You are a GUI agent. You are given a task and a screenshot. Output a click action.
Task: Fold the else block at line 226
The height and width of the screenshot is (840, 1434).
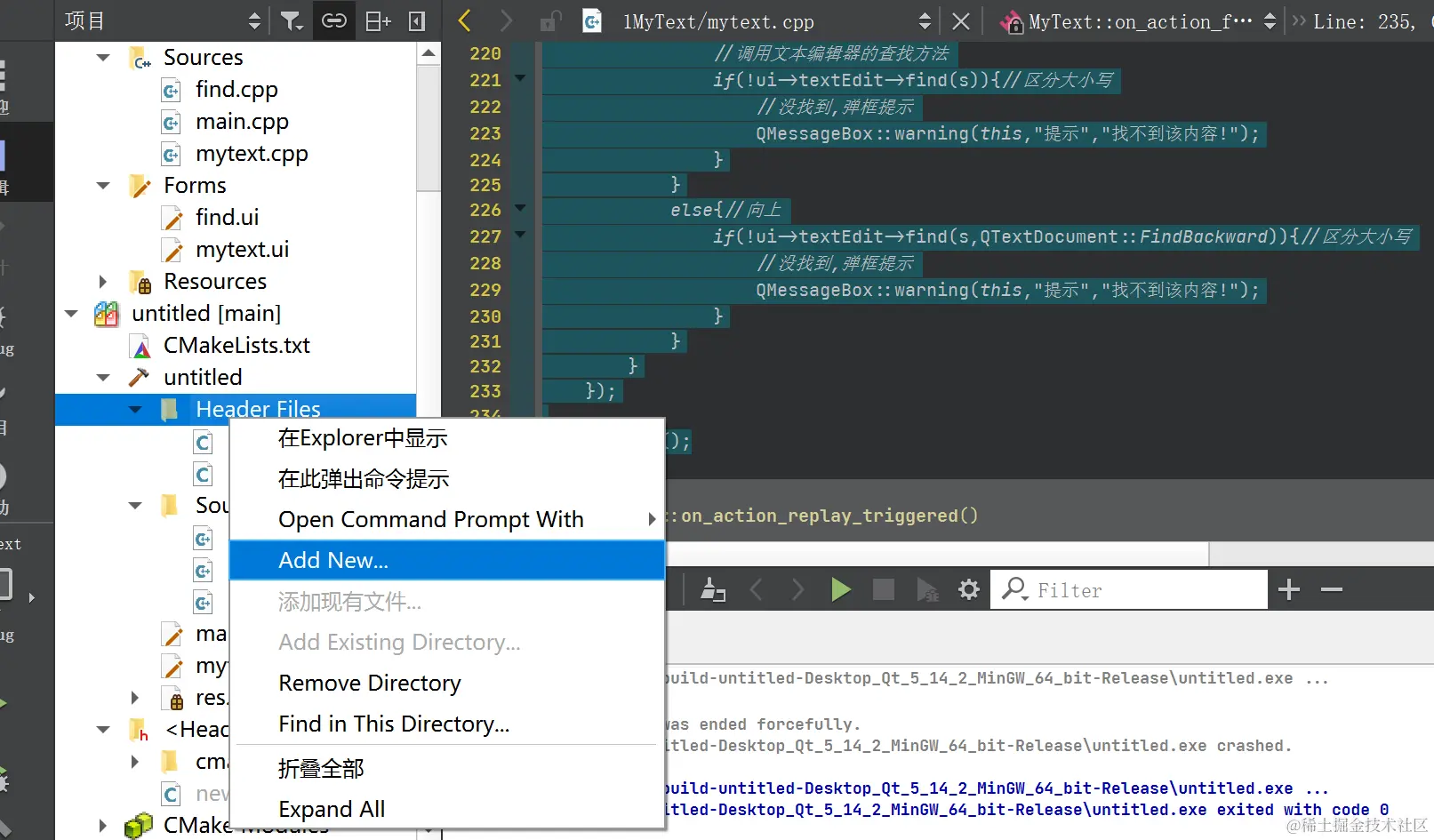tap(521, 208)
